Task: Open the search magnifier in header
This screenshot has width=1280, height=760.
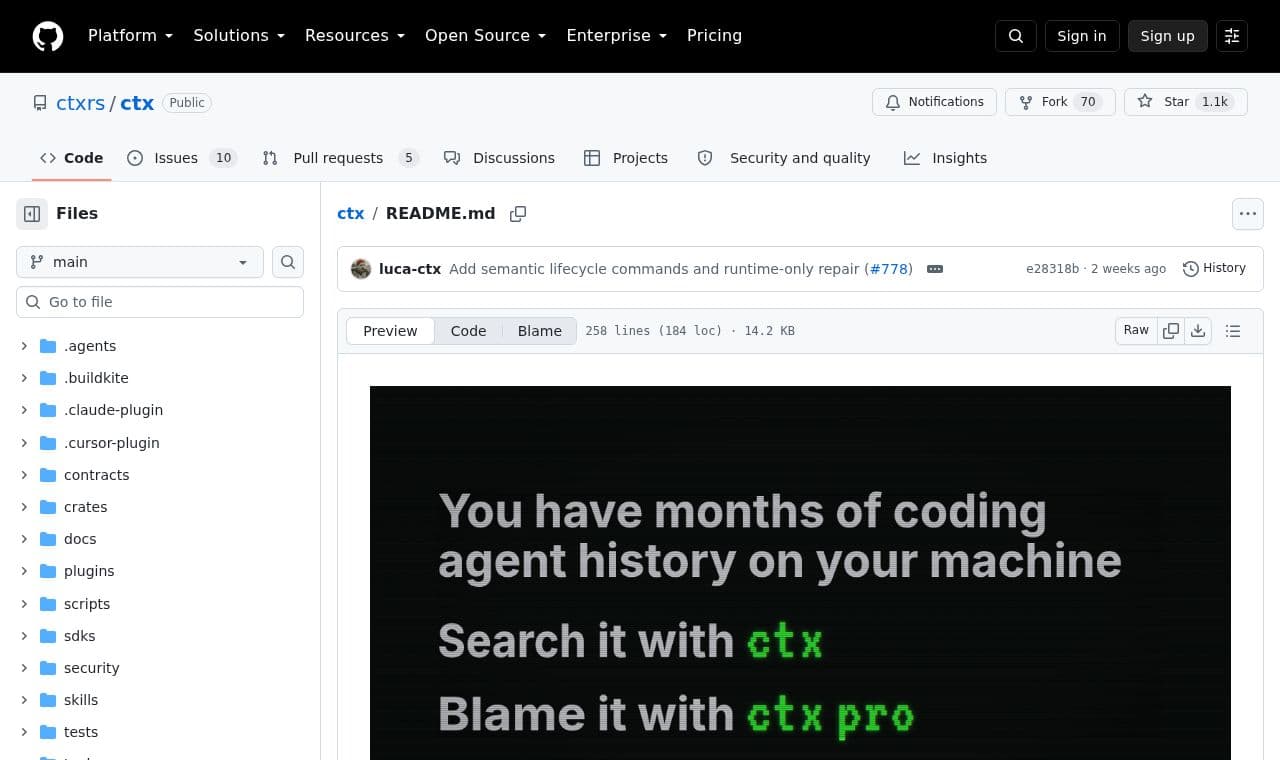Action: (x=1016, y=36)
